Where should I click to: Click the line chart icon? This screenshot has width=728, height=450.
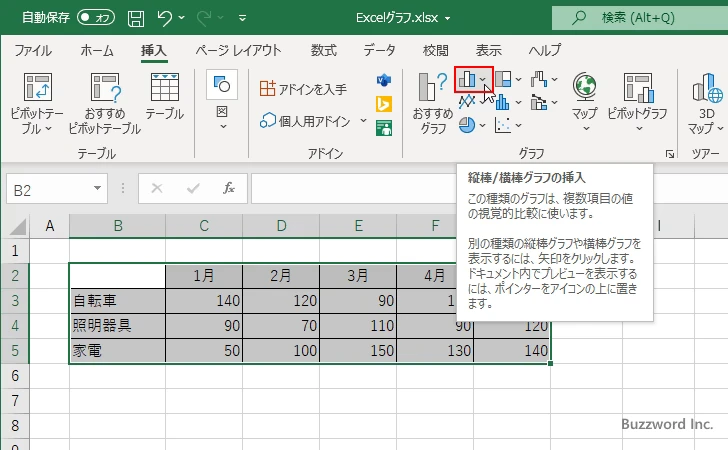click(467, 102)
